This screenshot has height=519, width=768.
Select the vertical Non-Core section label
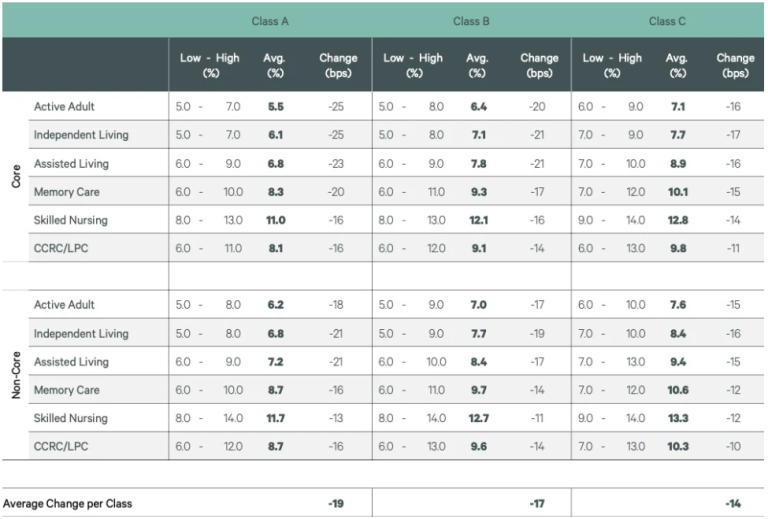point(16,375)
